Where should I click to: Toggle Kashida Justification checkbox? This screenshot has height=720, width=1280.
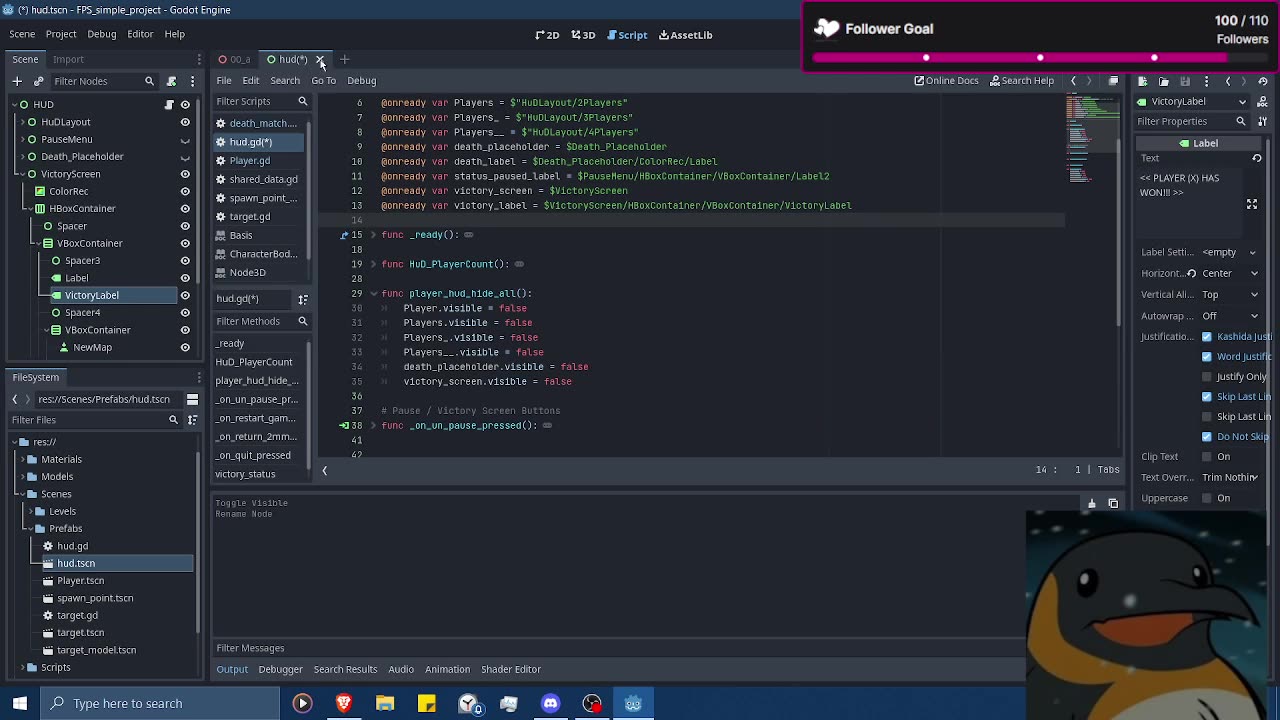pyautogui.click(x=1206, y=337)
